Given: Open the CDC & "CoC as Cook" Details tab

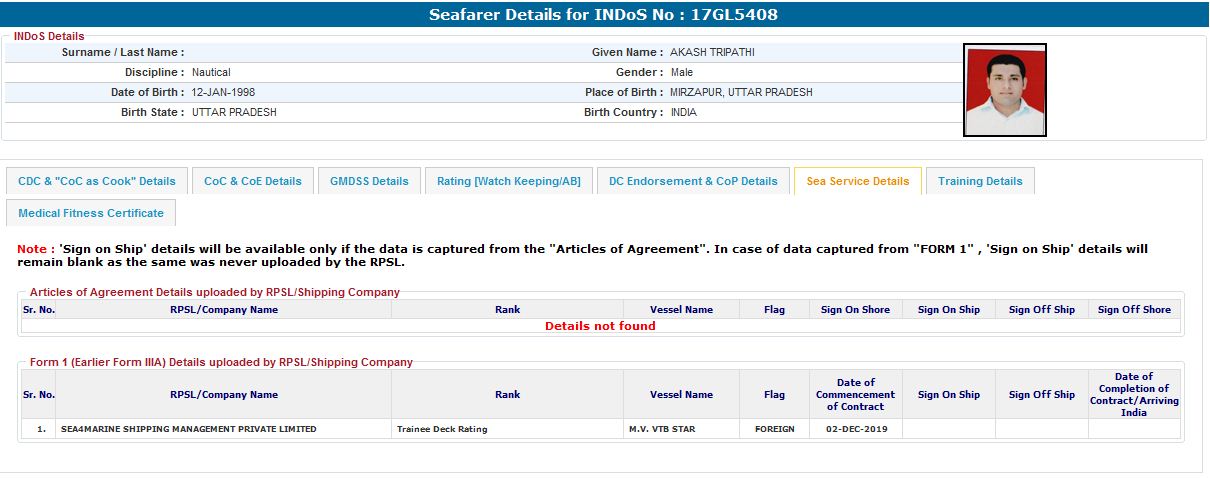Looking at the screenshot, I should [x=97, y=181].
